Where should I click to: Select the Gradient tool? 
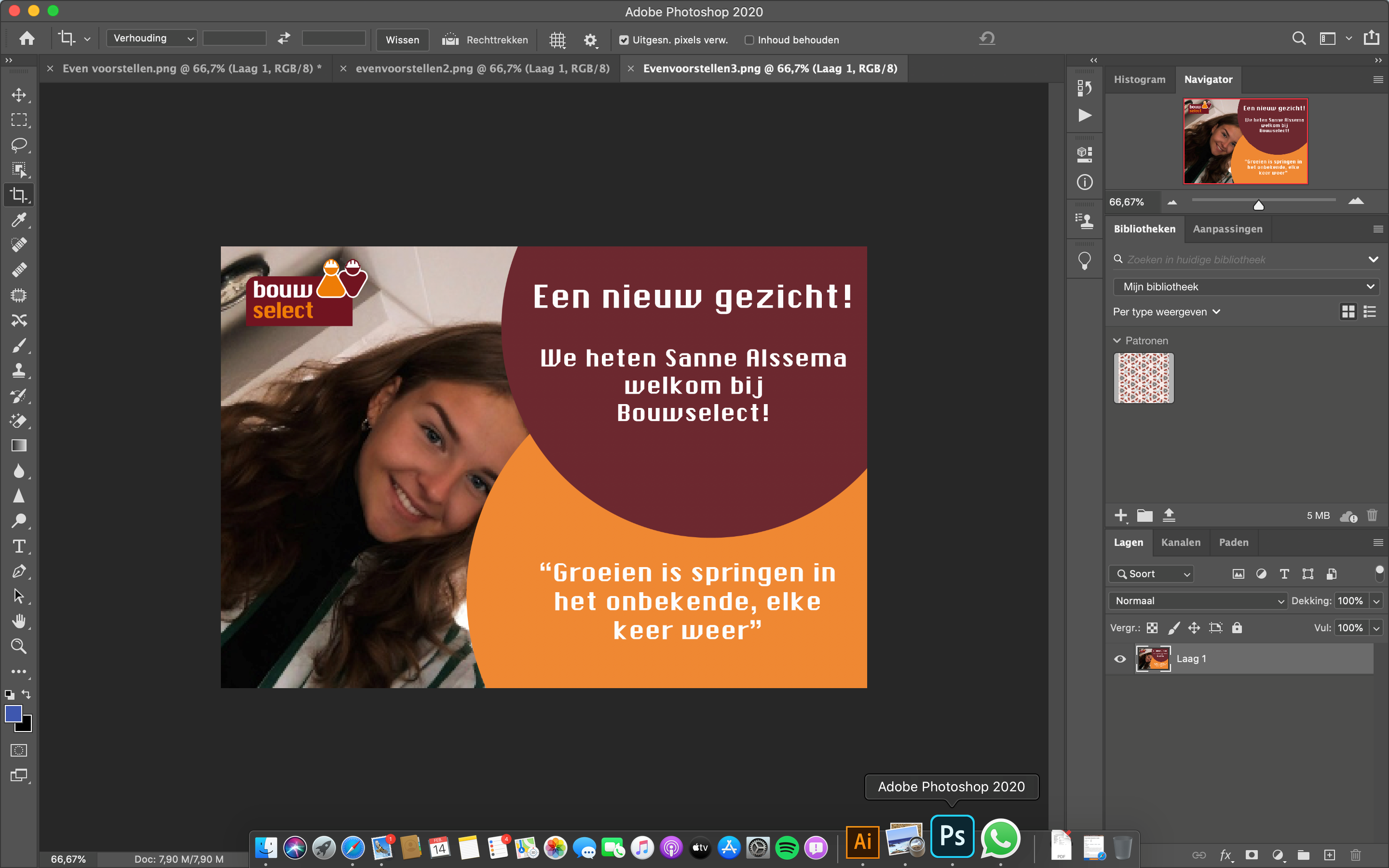pos(19,446)
